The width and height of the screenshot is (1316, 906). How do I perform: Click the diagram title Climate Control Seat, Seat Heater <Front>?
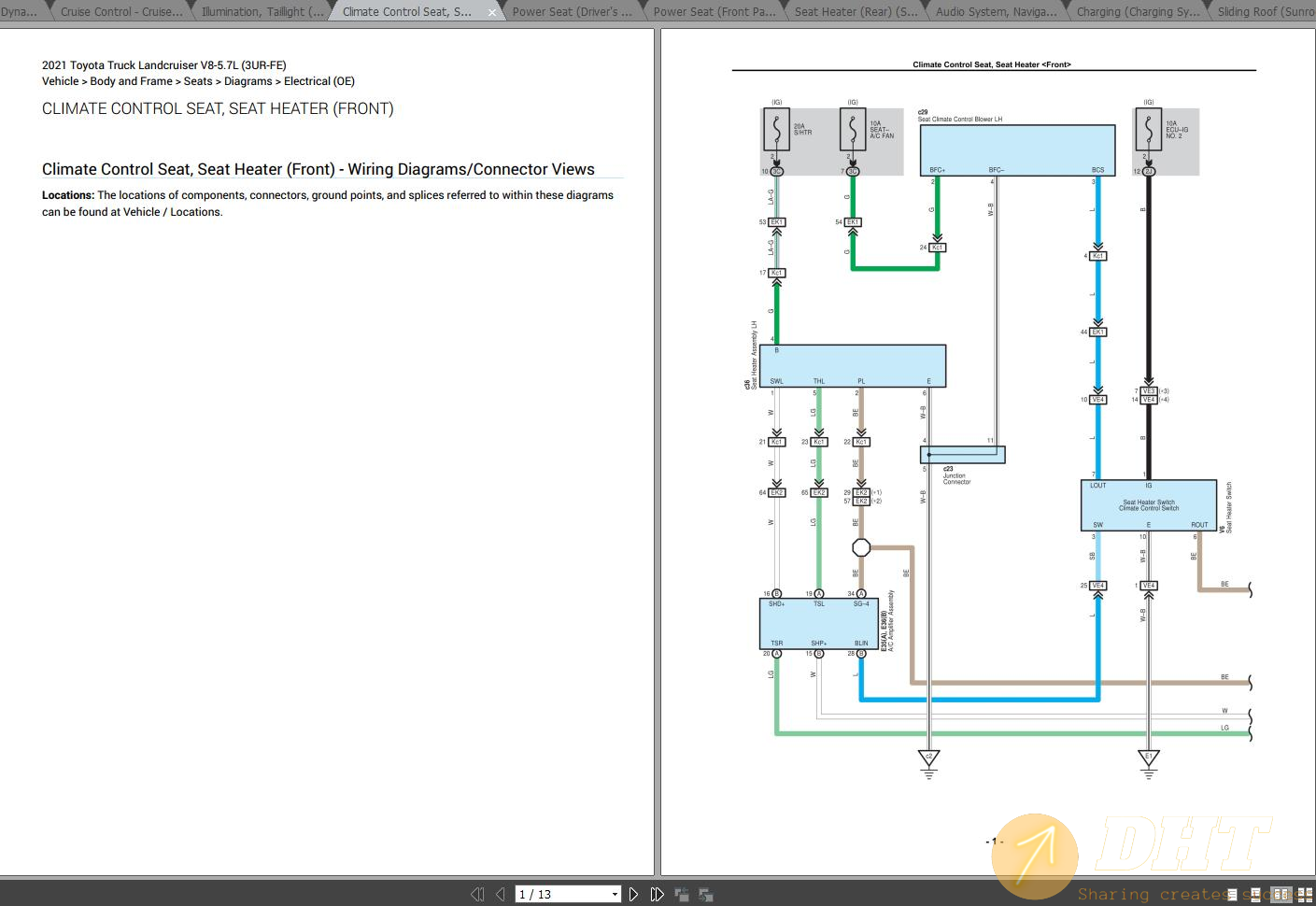point(992,64)
